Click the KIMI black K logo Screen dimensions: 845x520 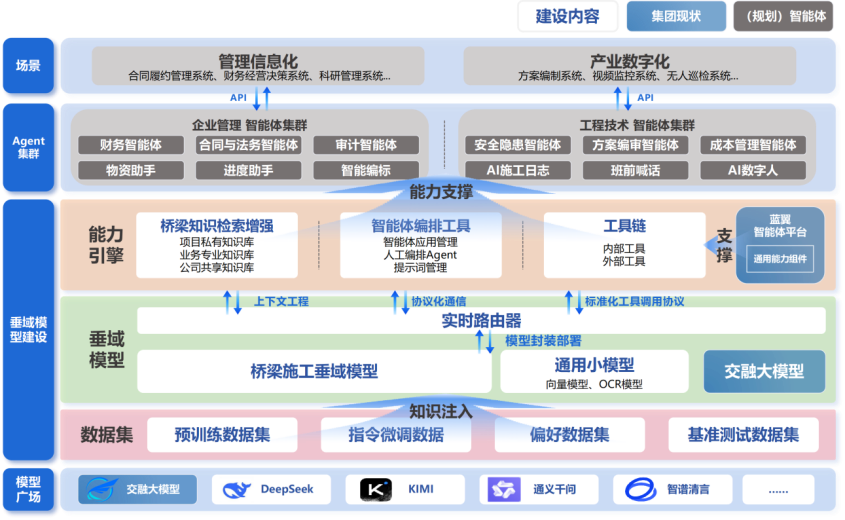click(376, 490)
